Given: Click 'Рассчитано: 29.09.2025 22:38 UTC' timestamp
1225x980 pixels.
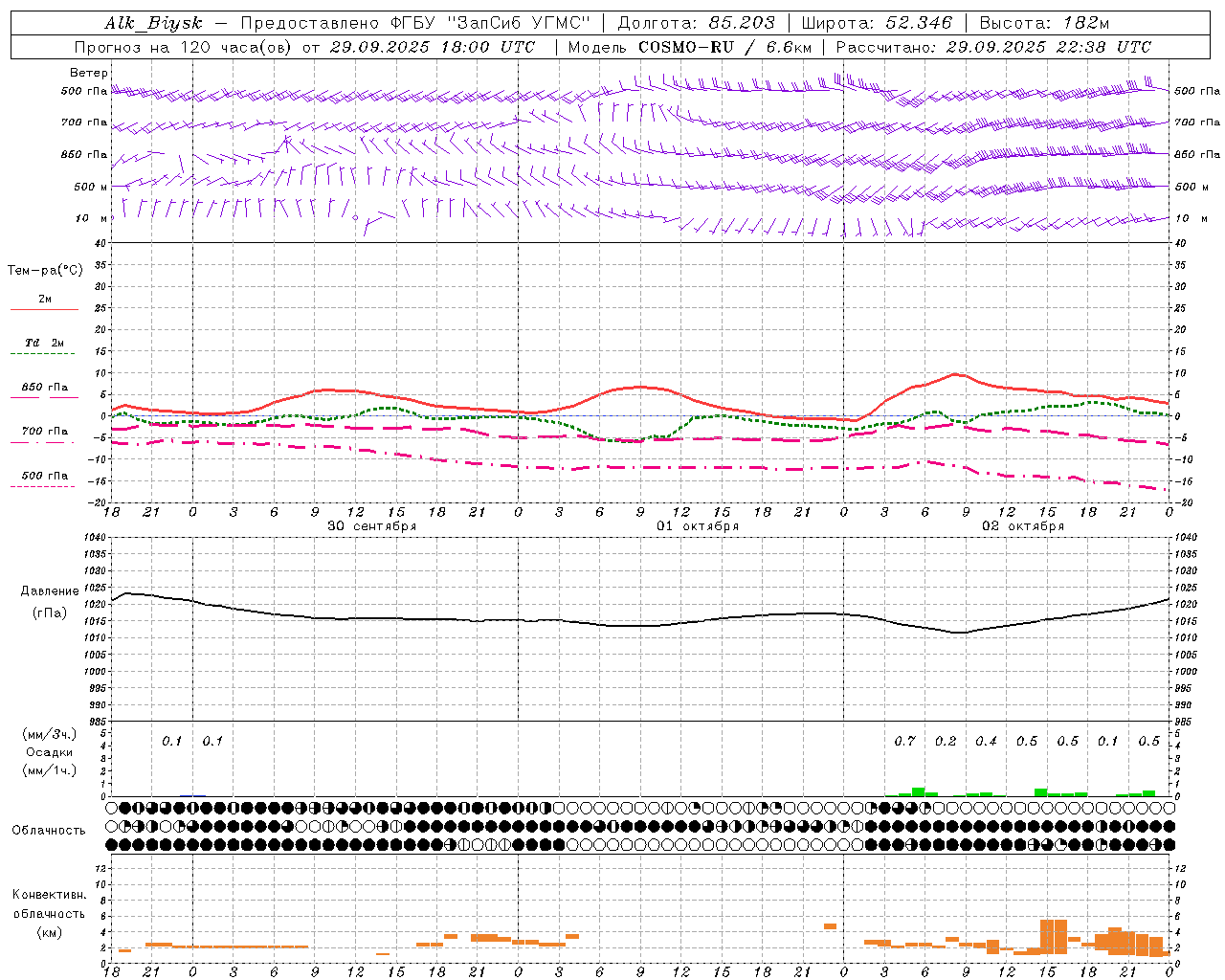Looking at the screenshot, I should [993, 47].
